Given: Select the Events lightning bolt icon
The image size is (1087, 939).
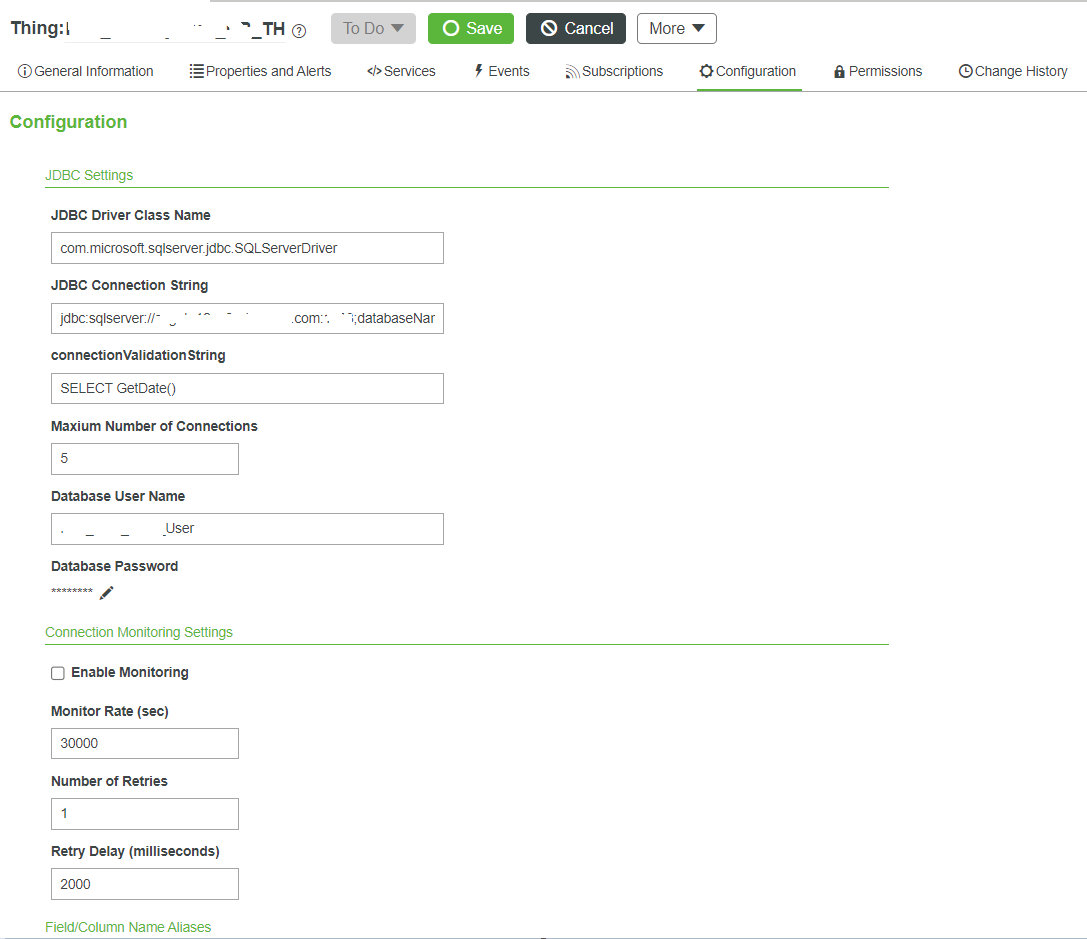Looking at the screenshot, I should click(479, 71).
